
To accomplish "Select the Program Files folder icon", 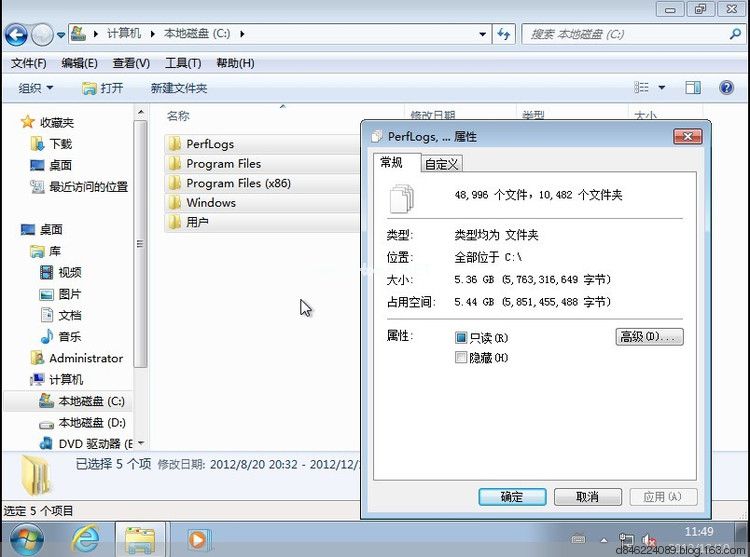I will click(x=175, y=164).
